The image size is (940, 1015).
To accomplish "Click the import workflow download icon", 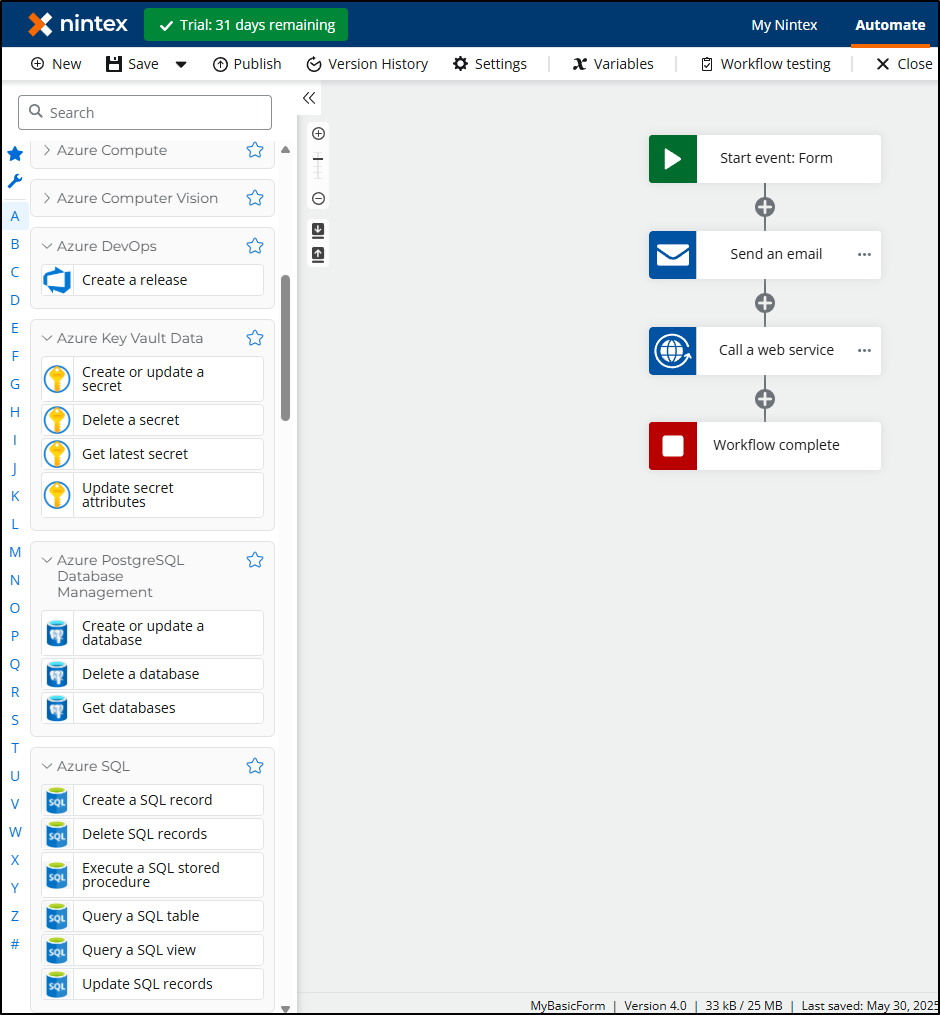I will 318,230.
